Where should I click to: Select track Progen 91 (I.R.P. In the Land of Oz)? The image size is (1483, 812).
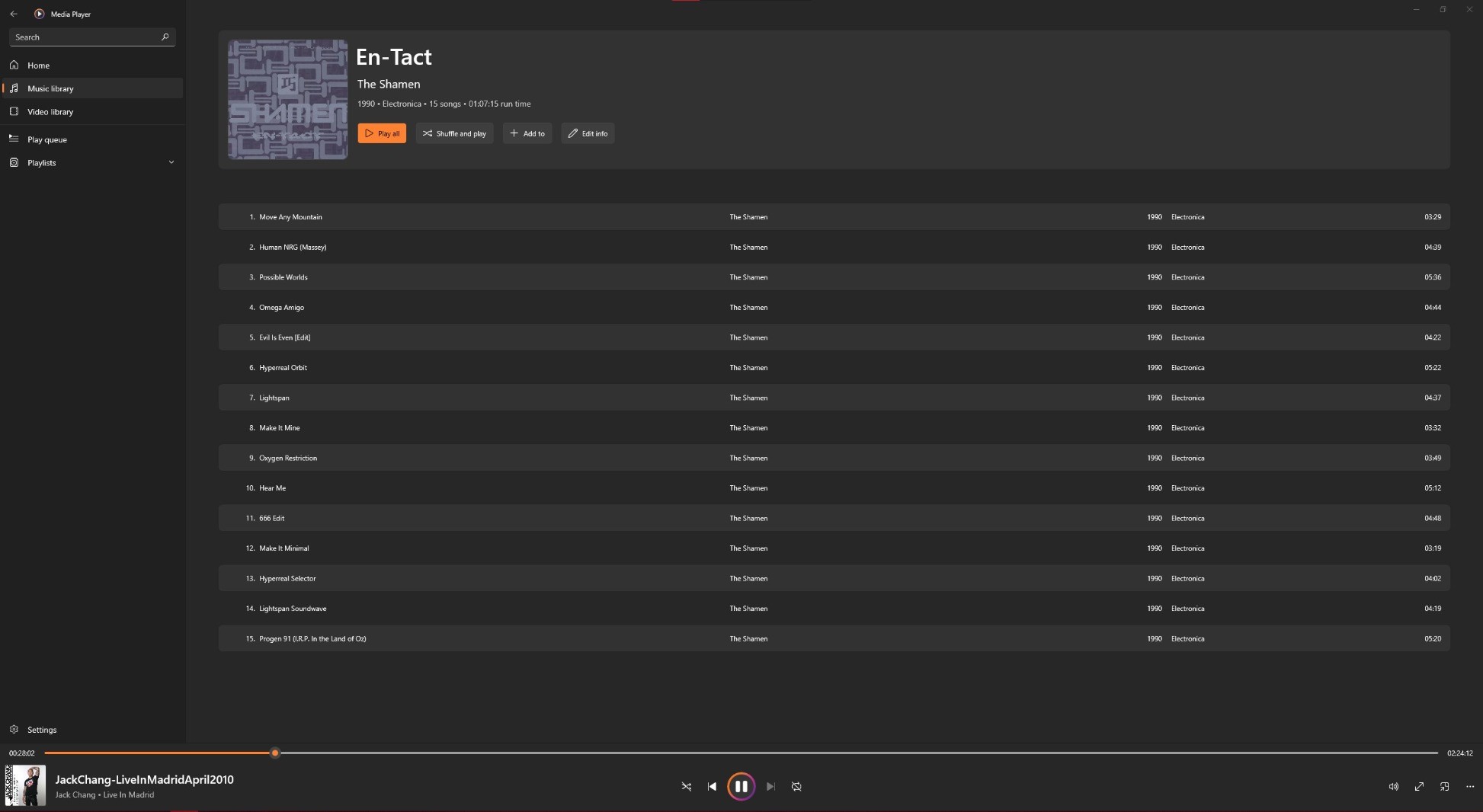(x=834, y=638)
